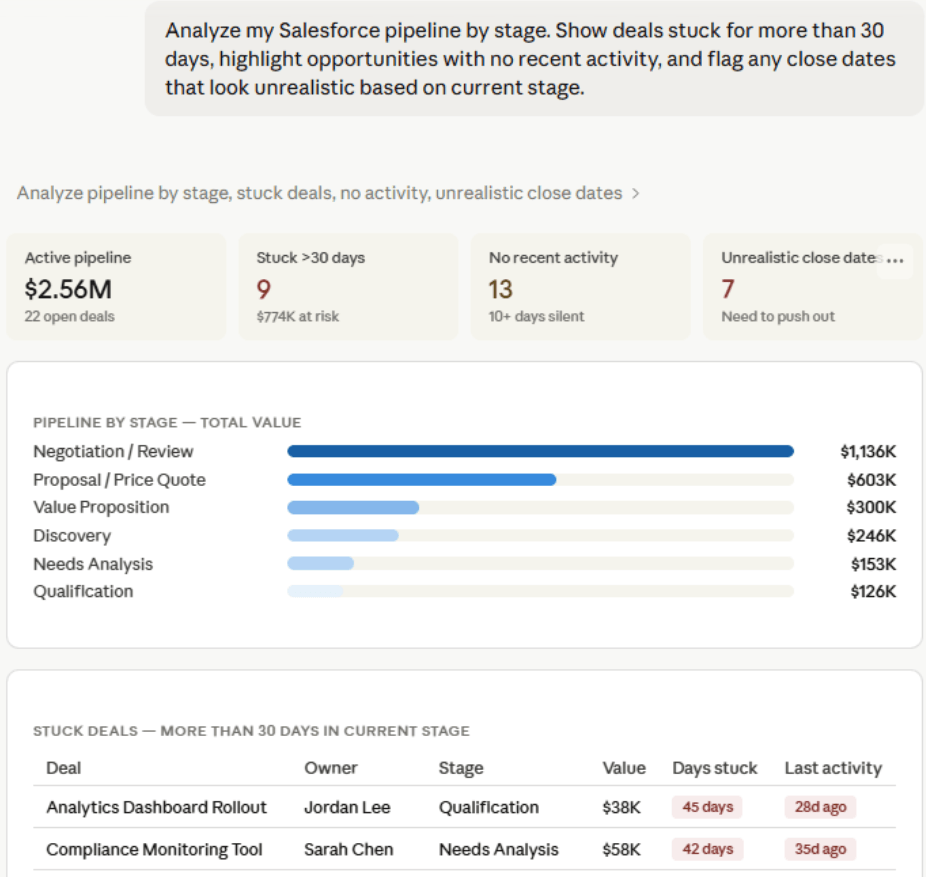This screenshot has height=877, width=926.
Task: Click the $38K deal value
Action: point(621,807)
